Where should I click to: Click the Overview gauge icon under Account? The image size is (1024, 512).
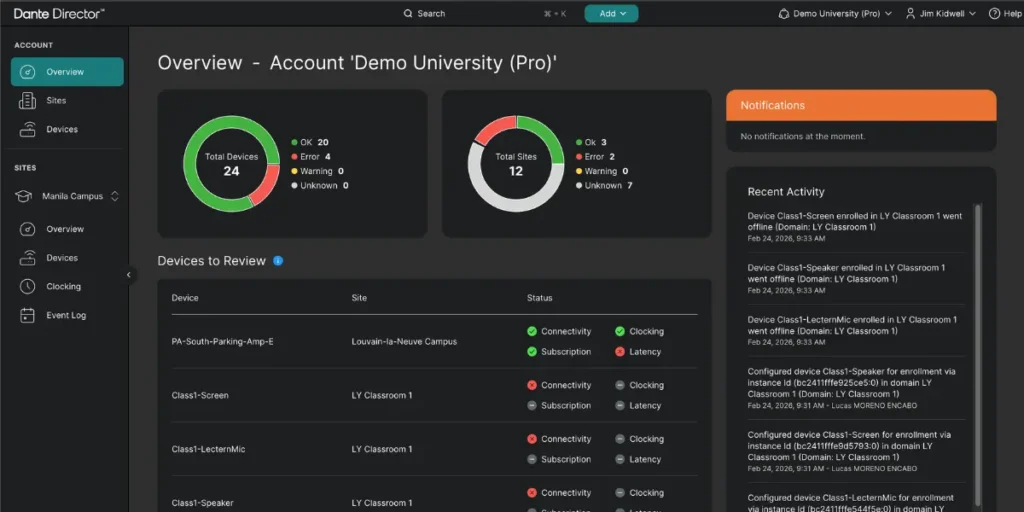[28, 72]
